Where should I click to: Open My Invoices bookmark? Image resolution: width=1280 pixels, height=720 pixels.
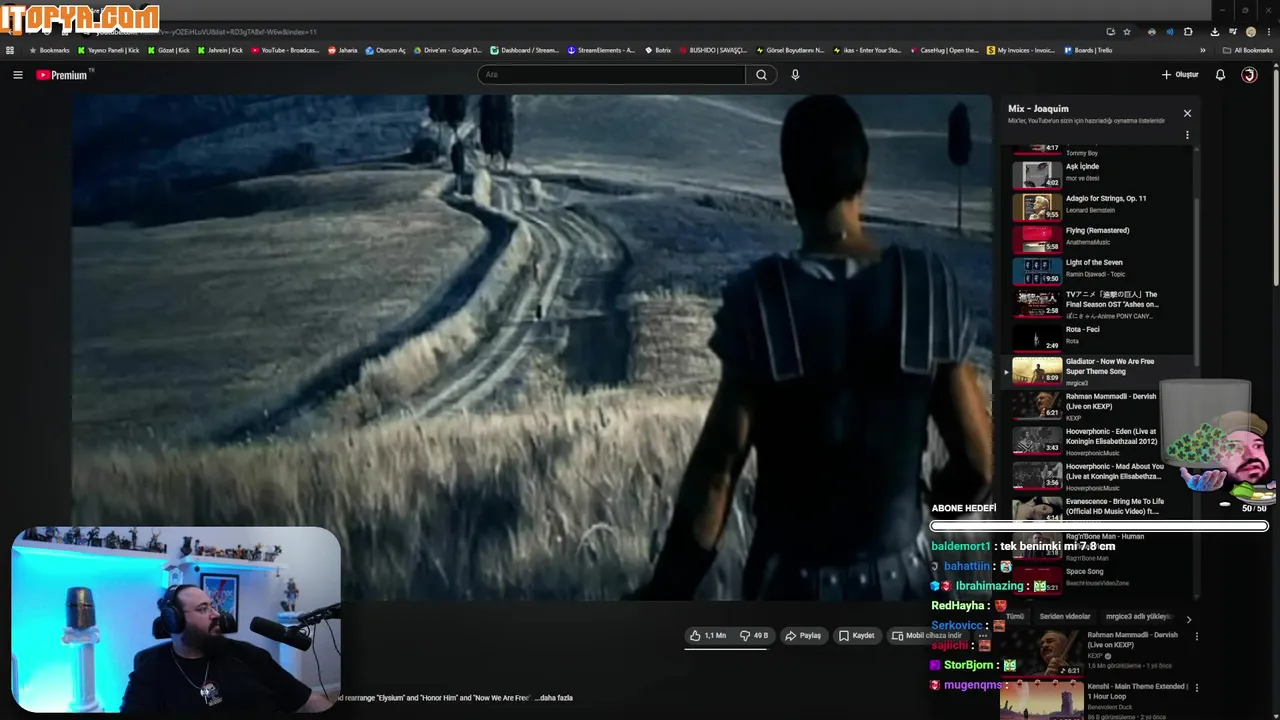click(1021, 50)
